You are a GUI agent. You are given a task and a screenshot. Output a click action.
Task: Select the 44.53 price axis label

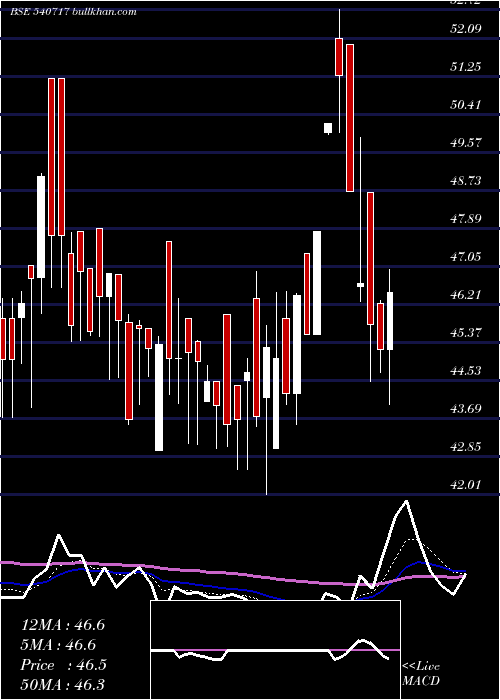click(466, 371)
